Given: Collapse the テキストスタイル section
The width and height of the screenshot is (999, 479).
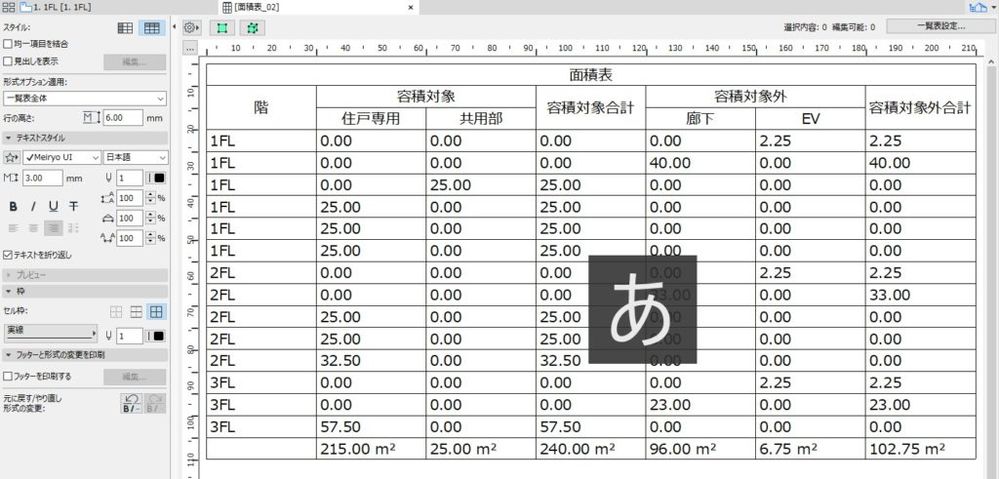Looking at the screenshot, I should click(x=84, y=138).
